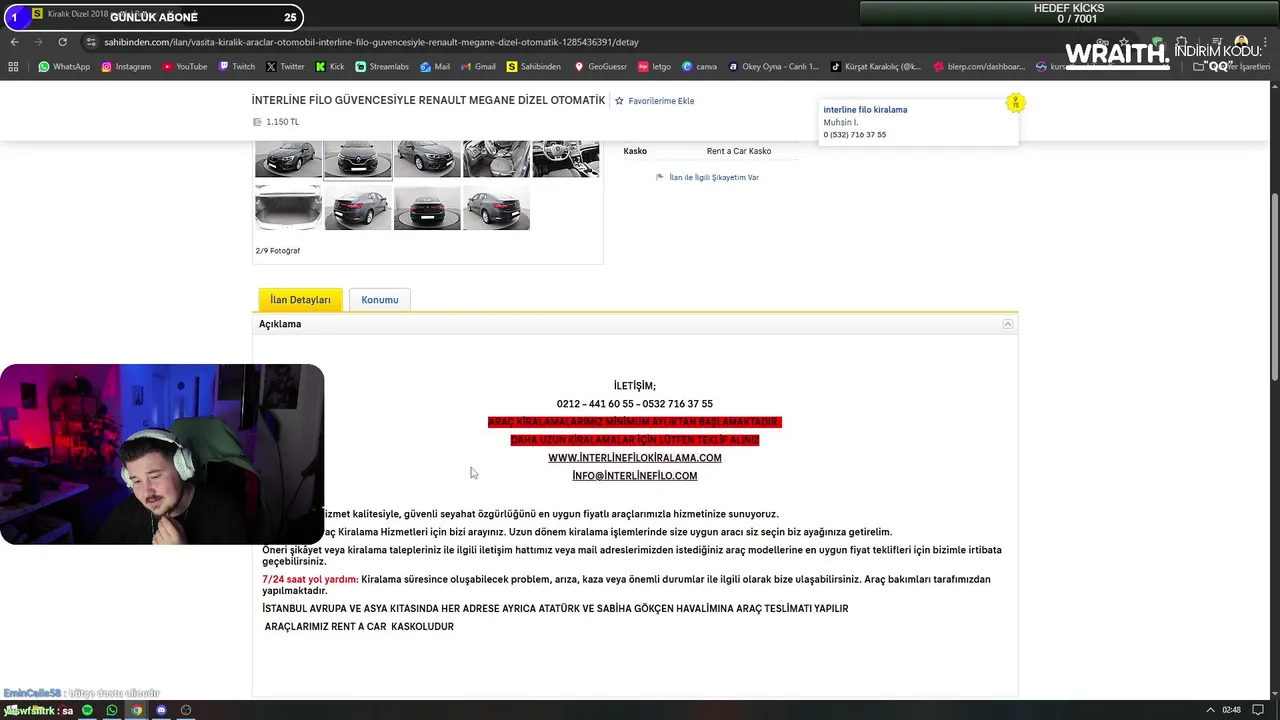
Task: Click the seller phone 0 (532) 716 37 55
Action: click(x=855, y=135)
